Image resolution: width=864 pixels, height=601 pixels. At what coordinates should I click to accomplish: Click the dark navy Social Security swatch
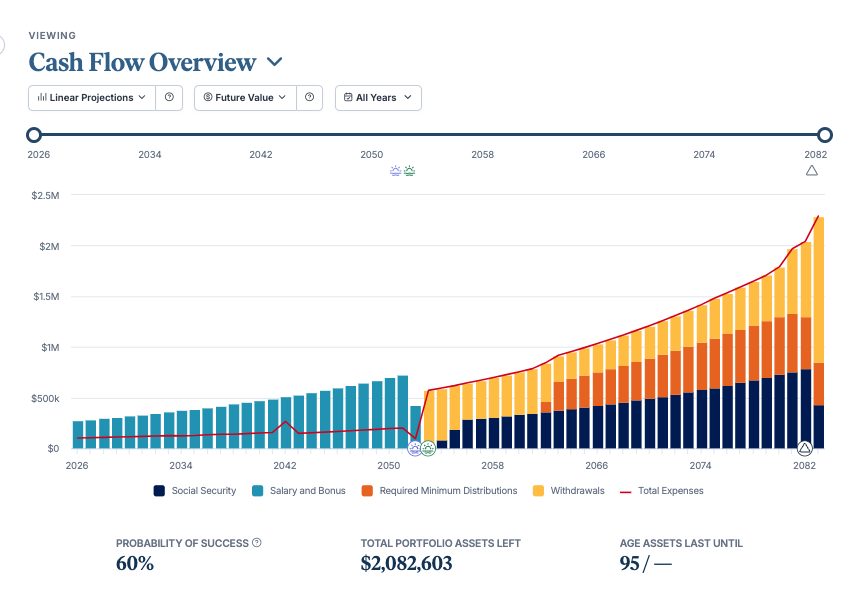[x=159, y=491]
